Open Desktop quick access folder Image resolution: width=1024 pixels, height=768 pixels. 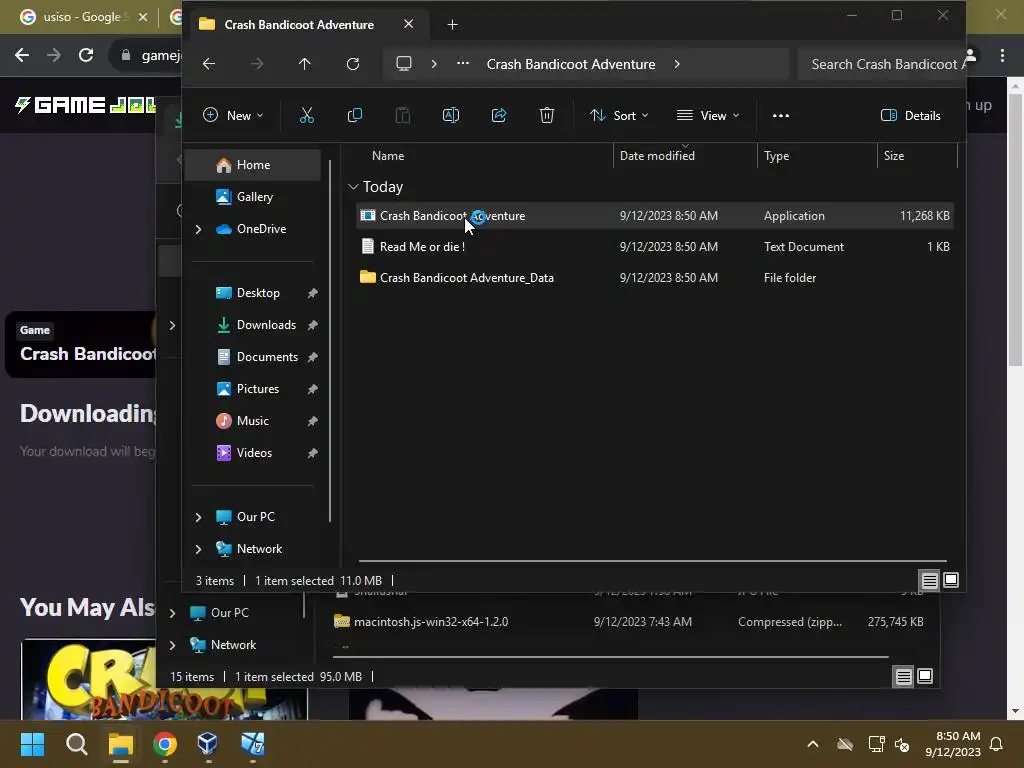coord(258,293)
